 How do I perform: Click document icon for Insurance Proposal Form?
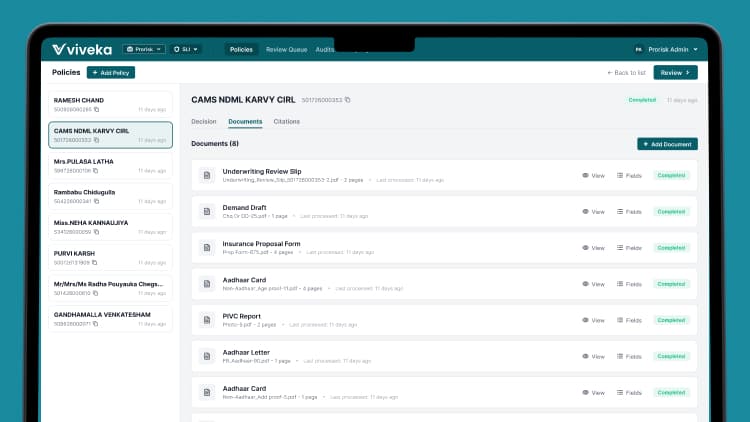[207, 248]
